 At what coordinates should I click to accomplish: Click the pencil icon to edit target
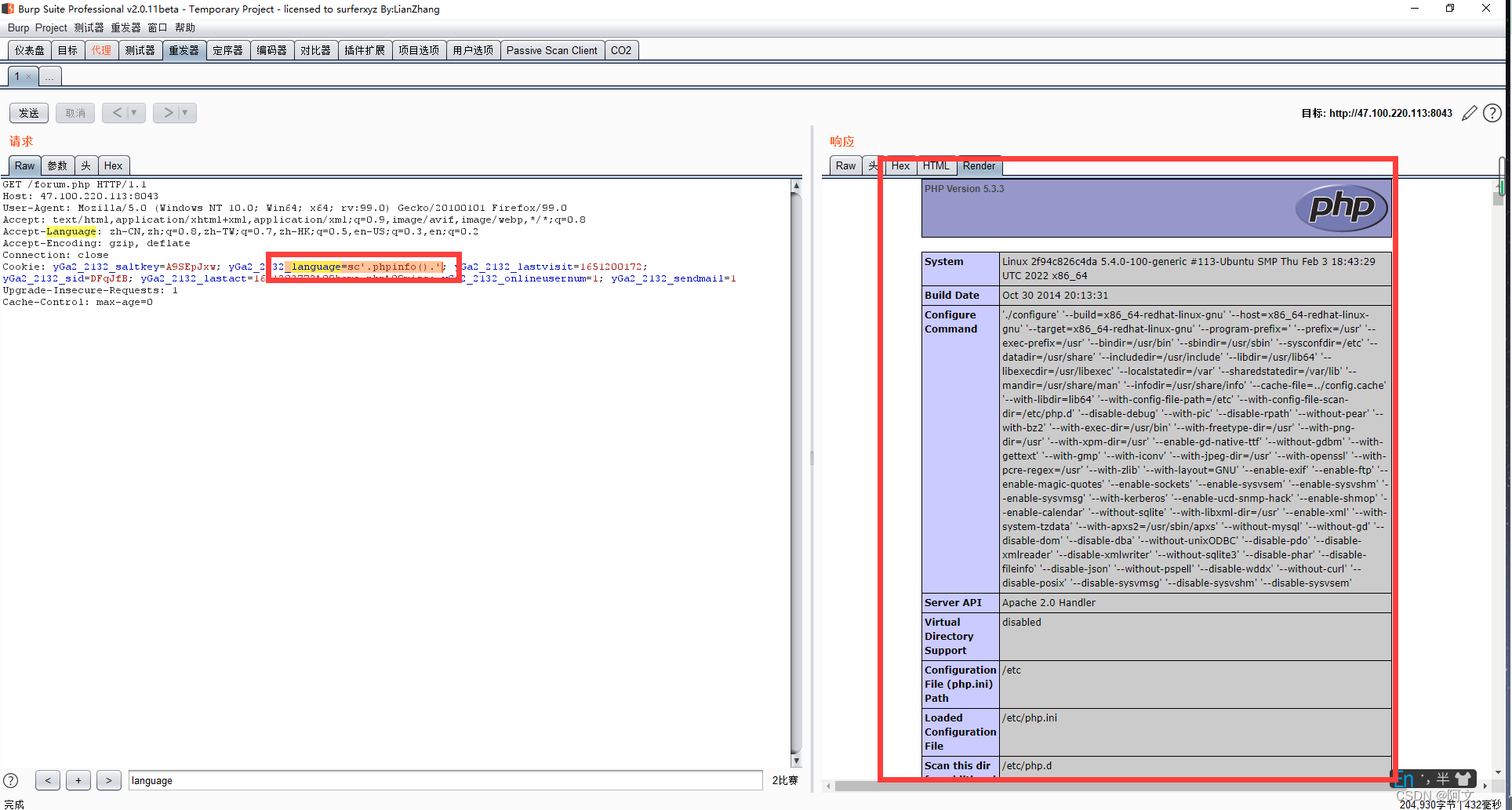point(1469,113)
